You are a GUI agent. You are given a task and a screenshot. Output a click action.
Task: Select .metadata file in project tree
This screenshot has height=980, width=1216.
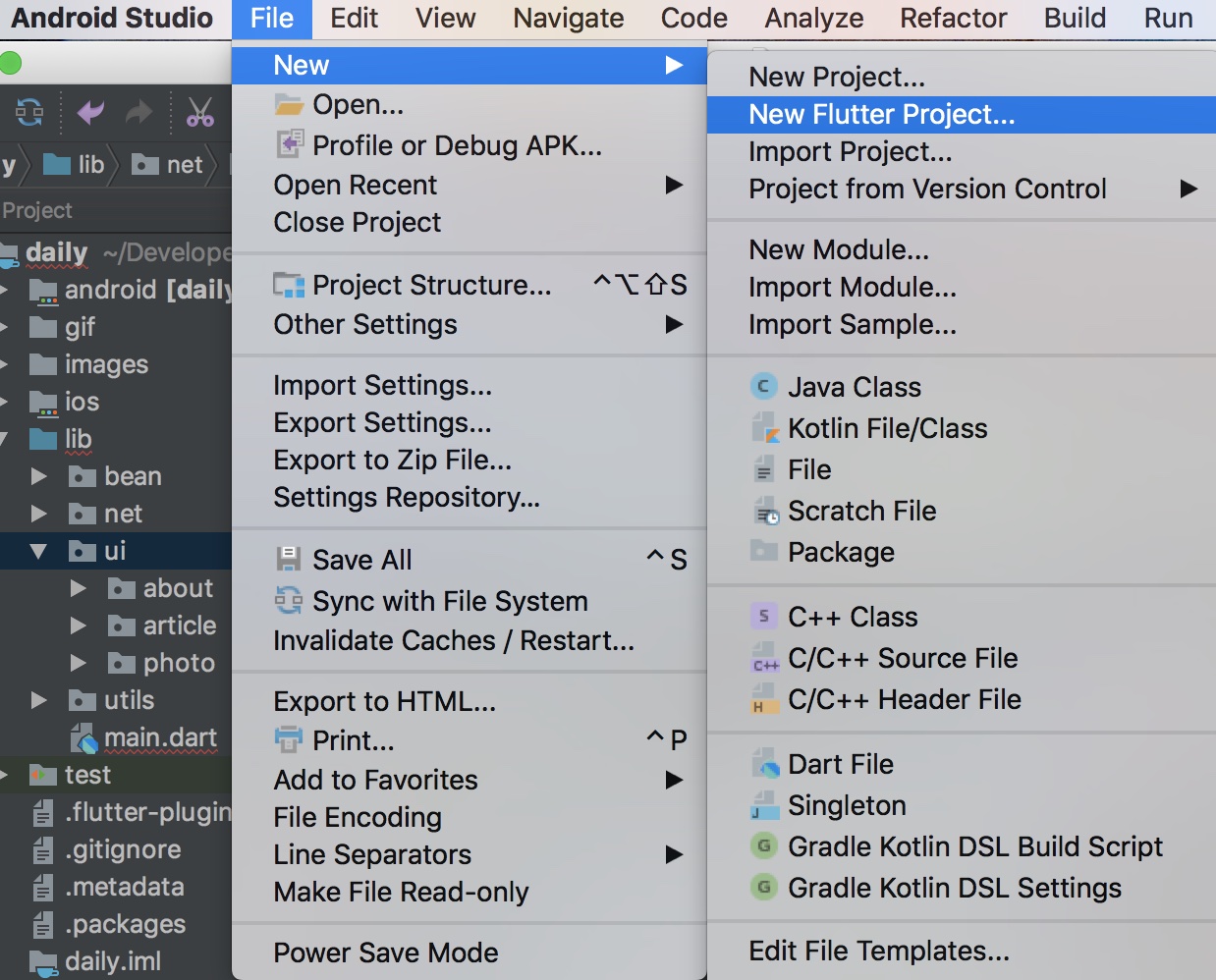click(125, 887)
